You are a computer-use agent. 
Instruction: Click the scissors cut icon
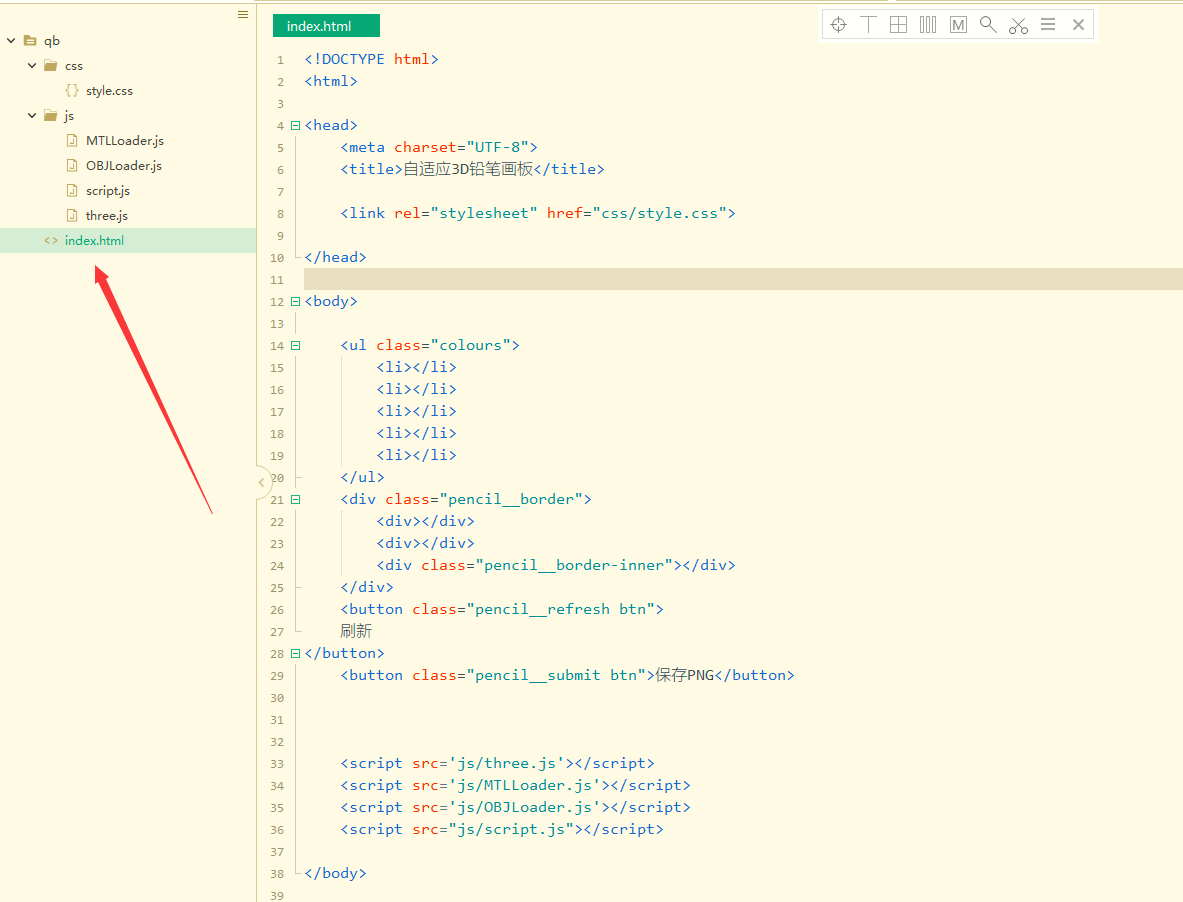pyautogui.click(x=1019, y=25)
